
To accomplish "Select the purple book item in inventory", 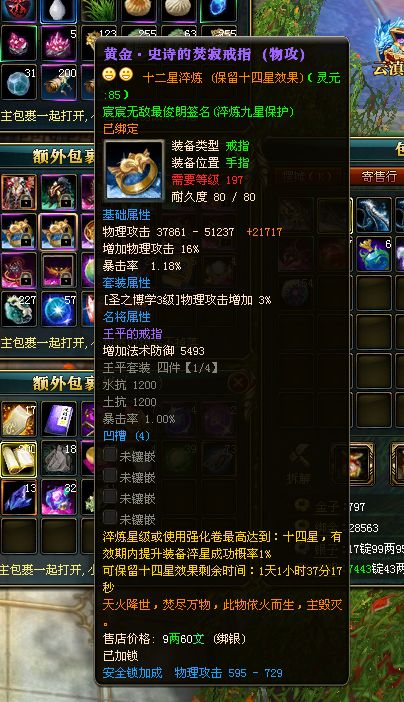I will pyautogui.click(x=59, y=419).
